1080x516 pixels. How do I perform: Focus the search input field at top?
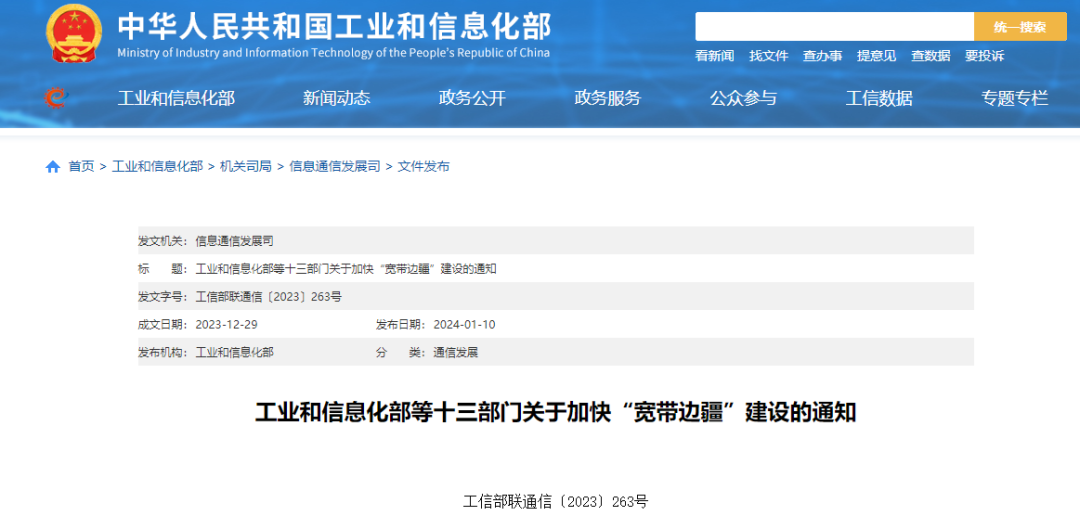click(x=834, y=27)
